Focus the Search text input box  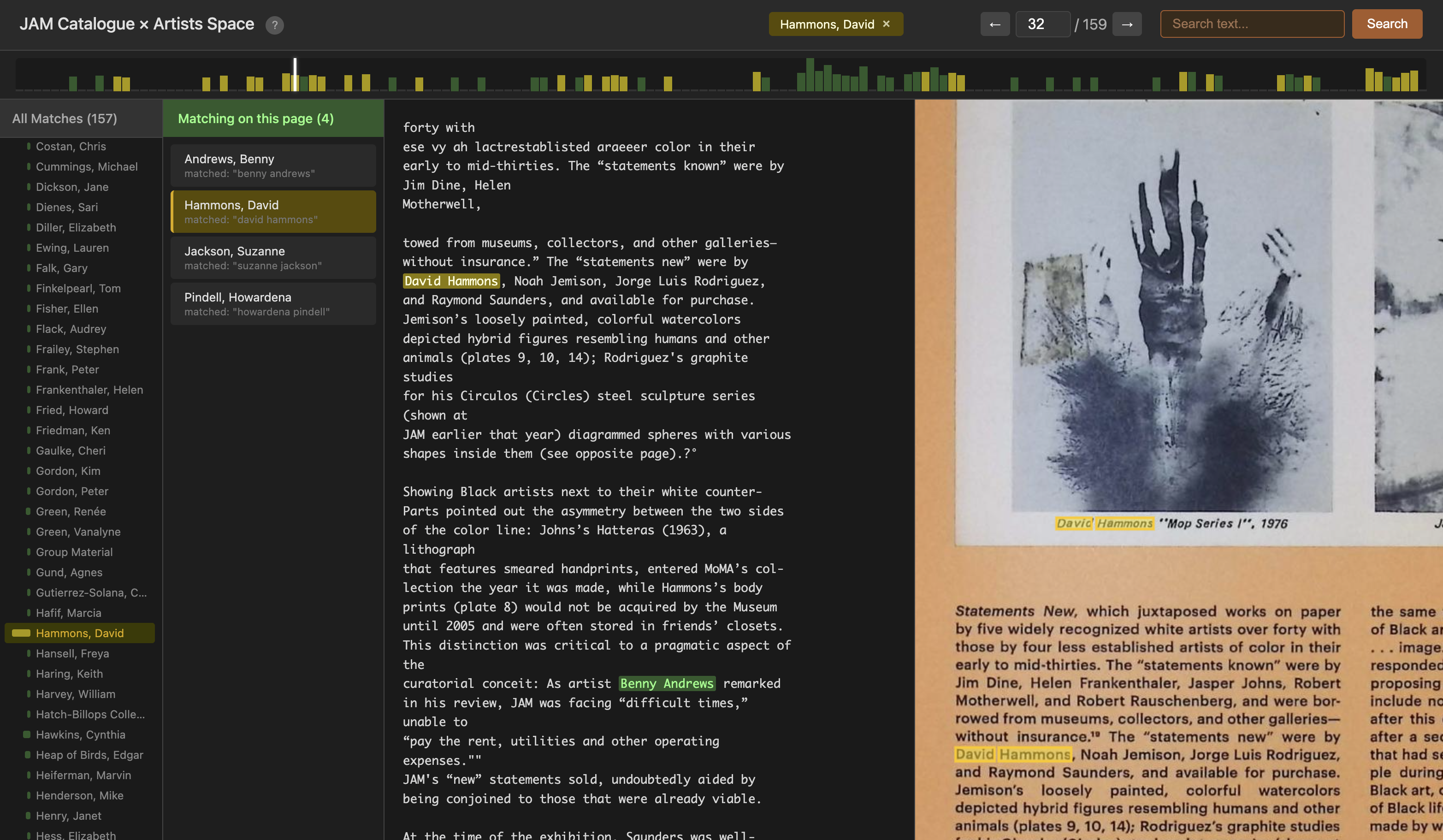pyautogui.click(x=1252, y=24)
